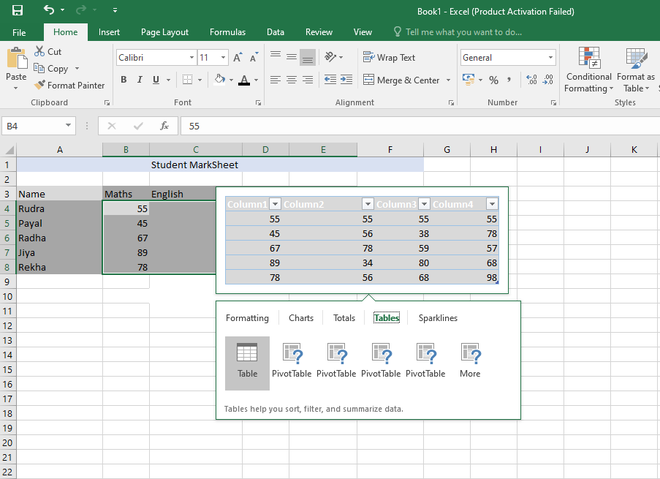Switch to the Charts tab in Quick Analysis
Screen dimensions: 660x479
click(x=301, y=318)
